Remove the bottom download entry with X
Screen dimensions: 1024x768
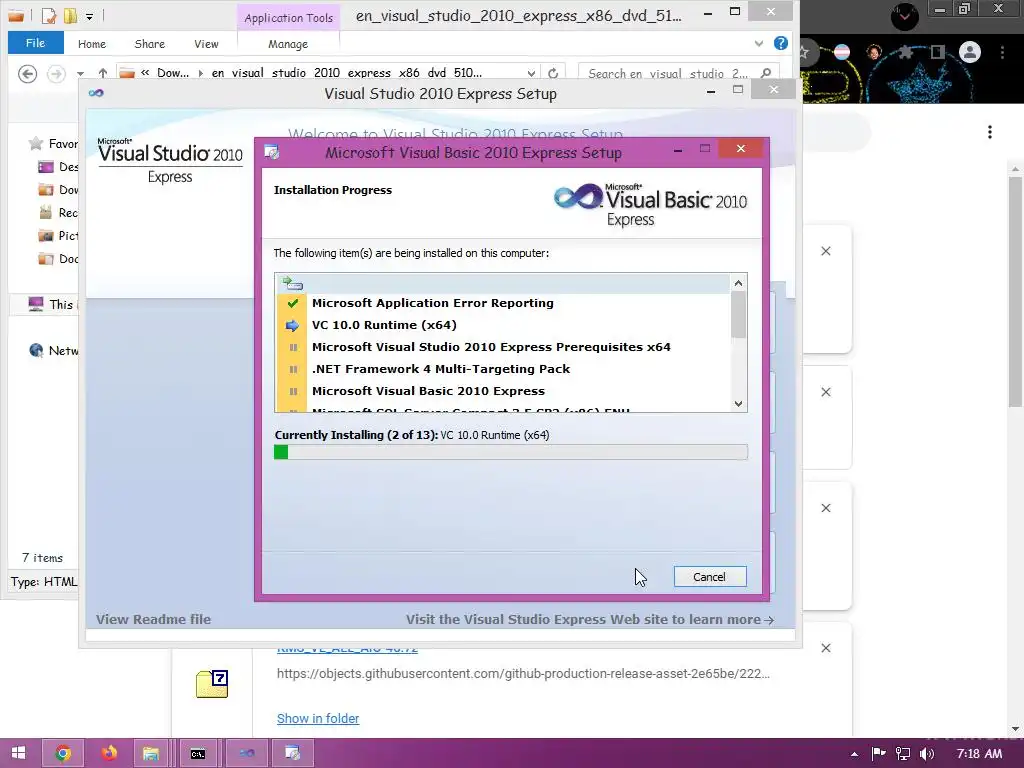point(826,648)
